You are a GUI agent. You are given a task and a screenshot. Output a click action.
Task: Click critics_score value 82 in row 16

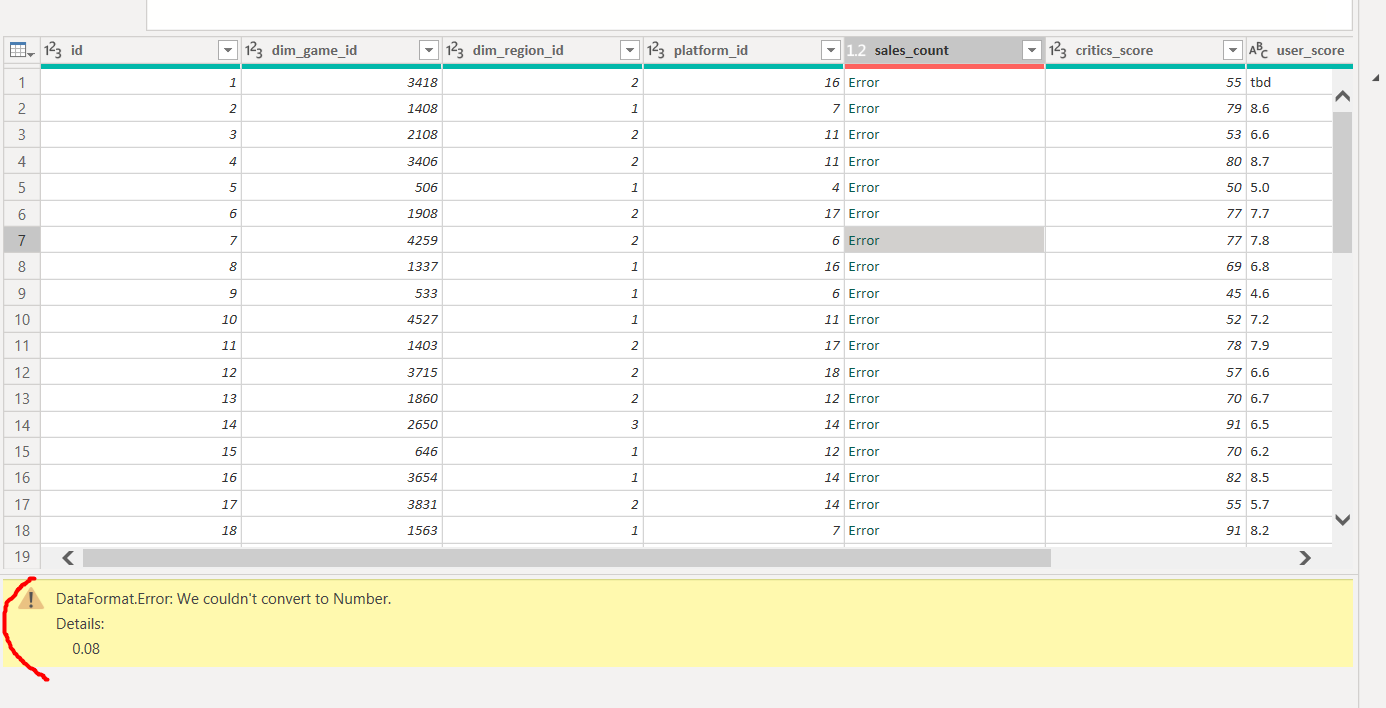coord(1145,477)
